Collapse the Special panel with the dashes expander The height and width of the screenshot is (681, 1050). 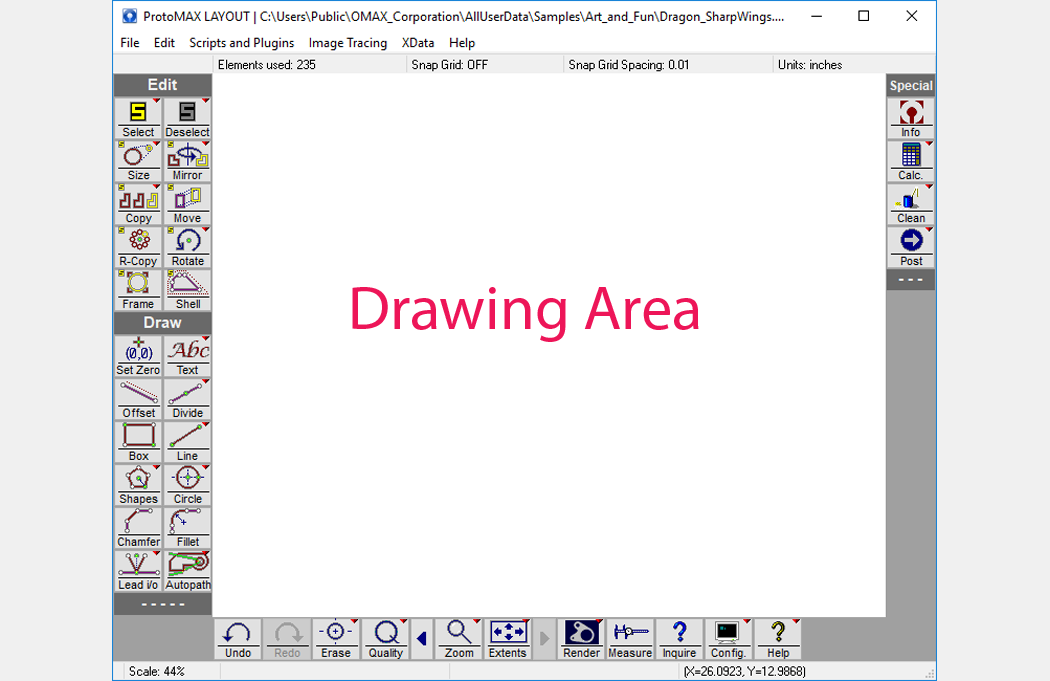coord(910,279)
